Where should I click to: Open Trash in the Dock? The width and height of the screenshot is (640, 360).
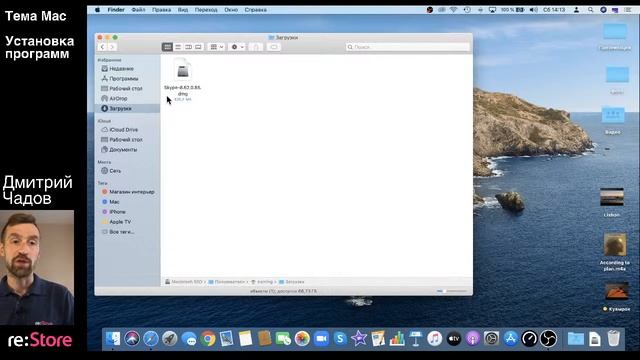613,339
